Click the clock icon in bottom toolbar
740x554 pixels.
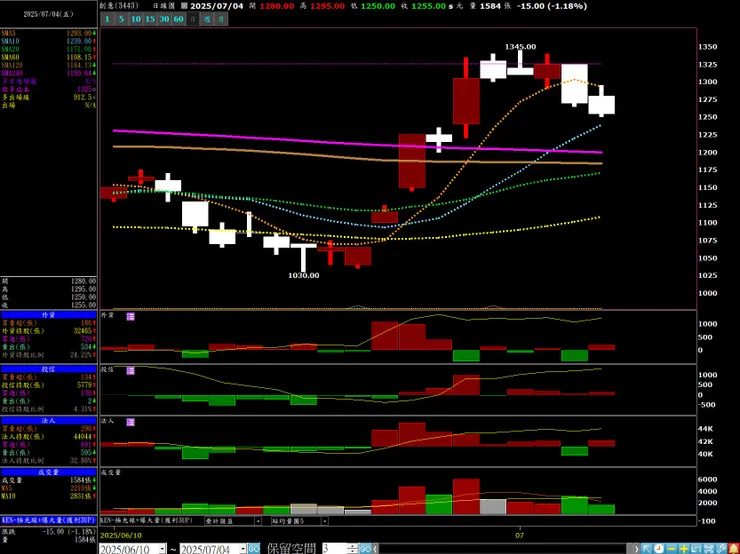click(659, 549)
